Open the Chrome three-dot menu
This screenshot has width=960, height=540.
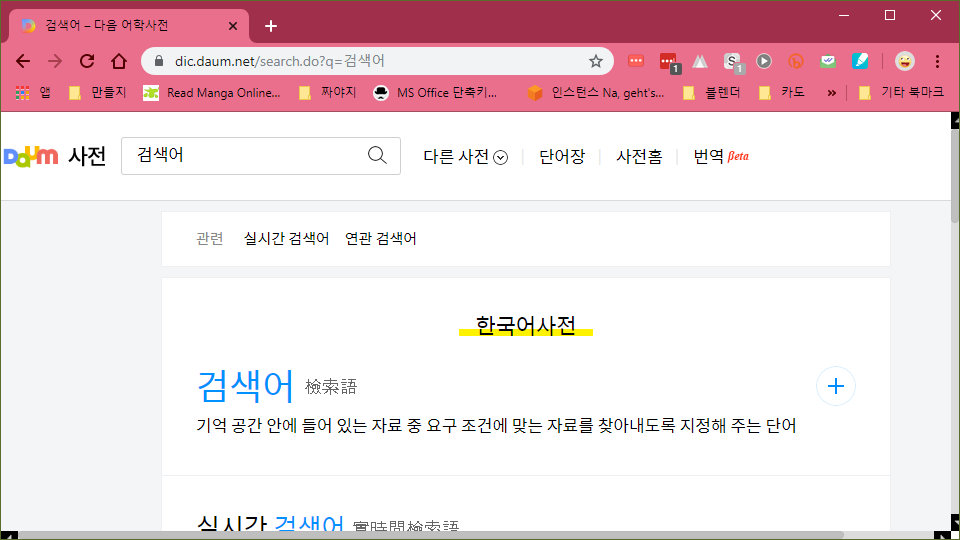[937, 61]
